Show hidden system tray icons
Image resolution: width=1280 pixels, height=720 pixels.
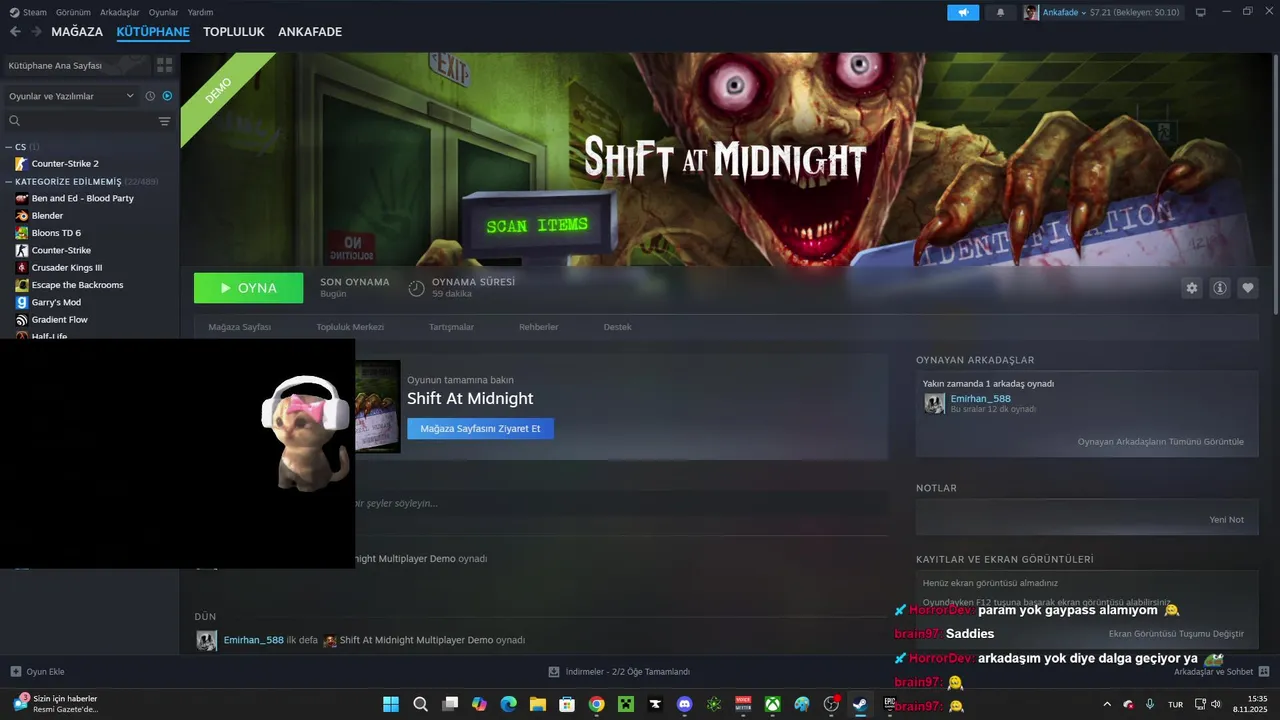1106,704
